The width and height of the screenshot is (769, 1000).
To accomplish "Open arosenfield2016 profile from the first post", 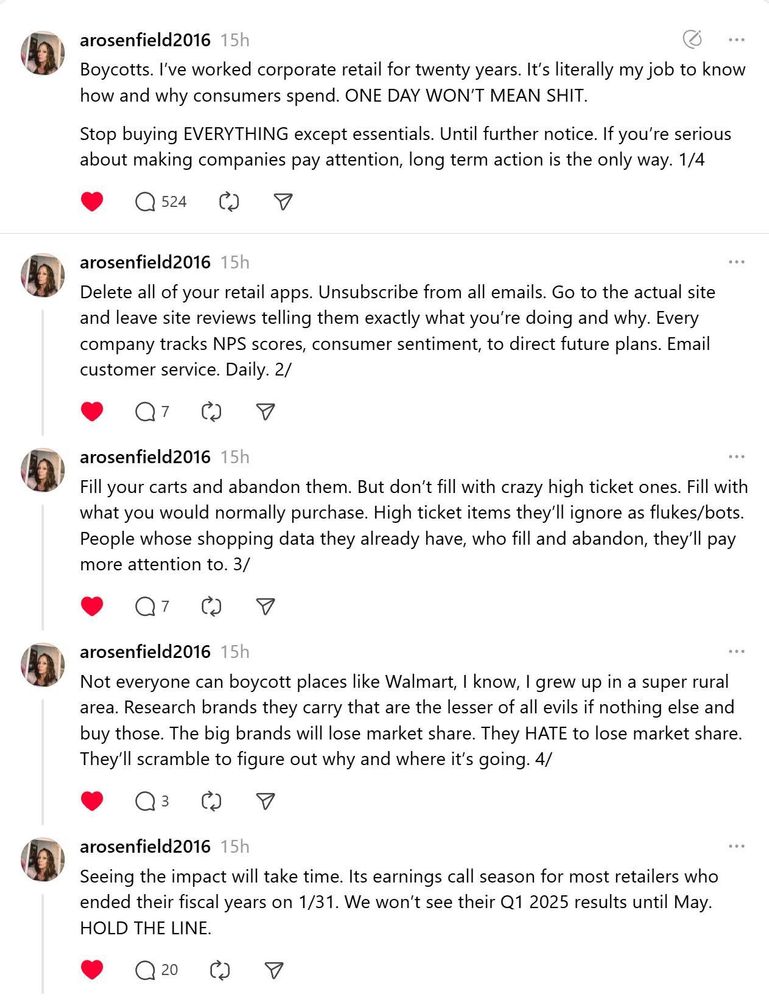I will click(x=145, y=41).
